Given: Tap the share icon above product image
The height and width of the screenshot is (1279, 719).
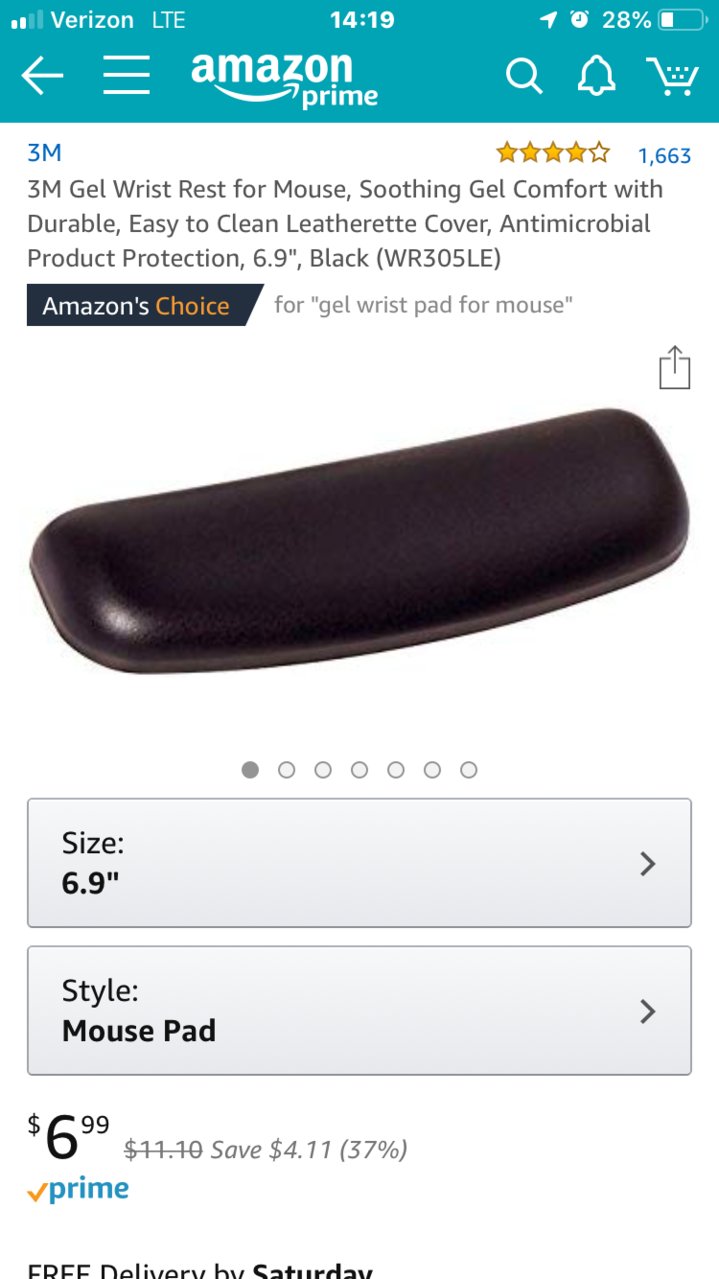Looking at the screenshot, I should pyautogui.click(x=674, y=367).
